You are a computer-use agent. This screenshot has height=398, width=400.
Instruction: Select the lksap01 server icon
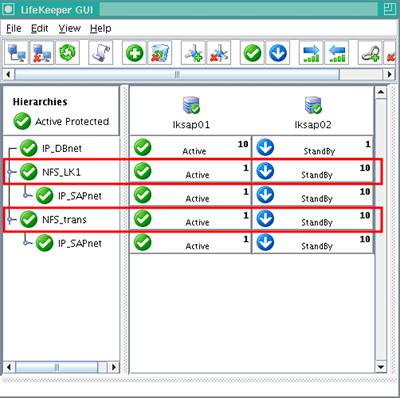click(x=191, y=105)
